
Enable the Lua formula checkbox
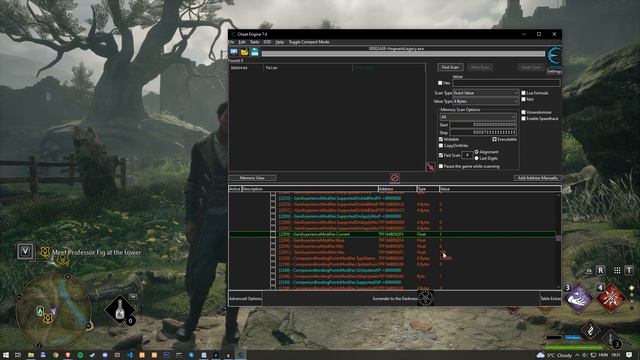point(523,93)
